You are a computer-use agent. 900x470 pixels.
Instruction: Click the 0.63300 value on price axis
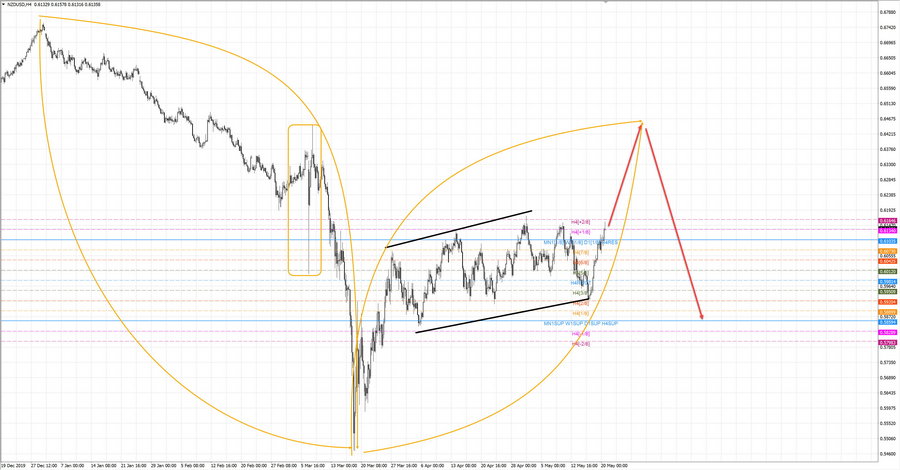point(887,165)
